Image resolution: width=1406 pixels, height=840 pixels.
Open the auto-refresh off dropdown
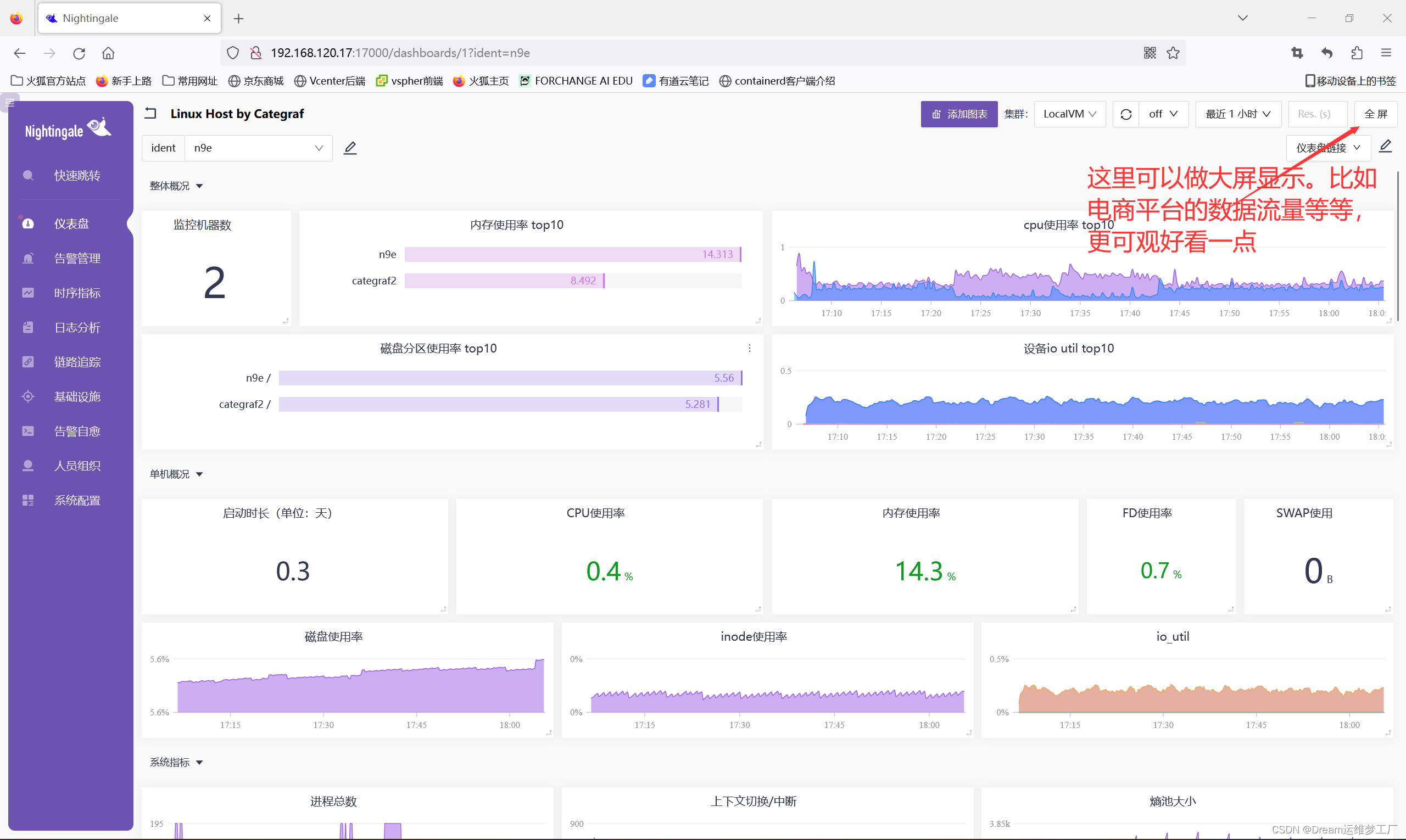click(x=1163, y=114)
